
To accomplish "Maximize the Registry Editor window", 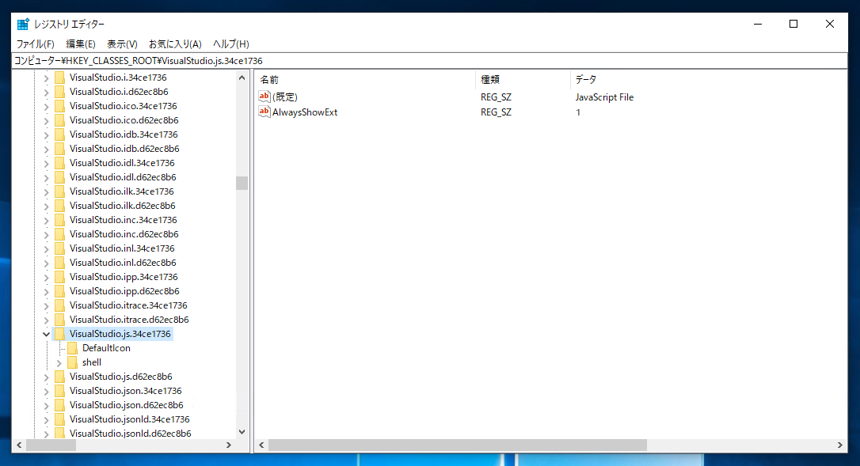I will coord(793,24).
